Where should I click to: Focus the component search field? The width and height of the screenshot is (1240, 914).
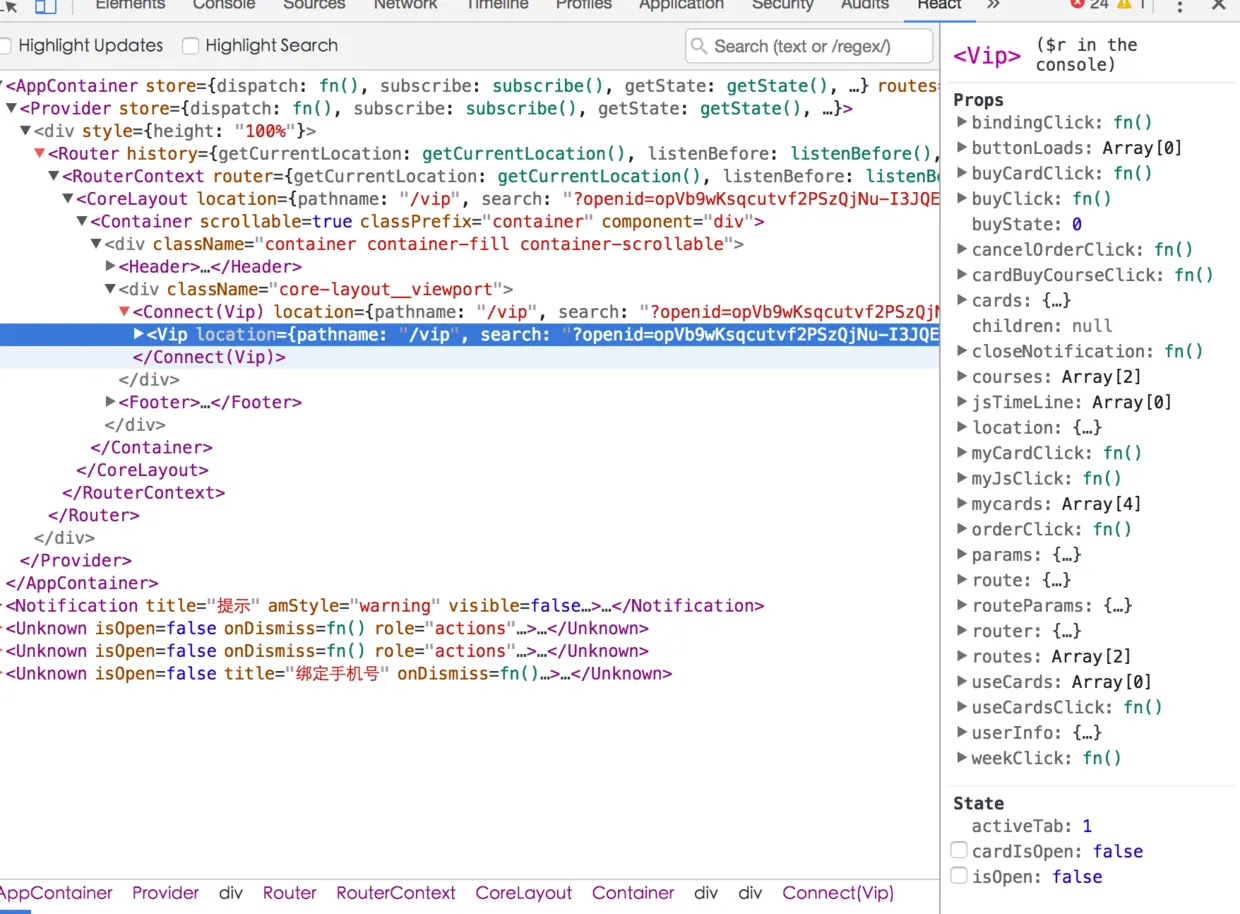809,46
